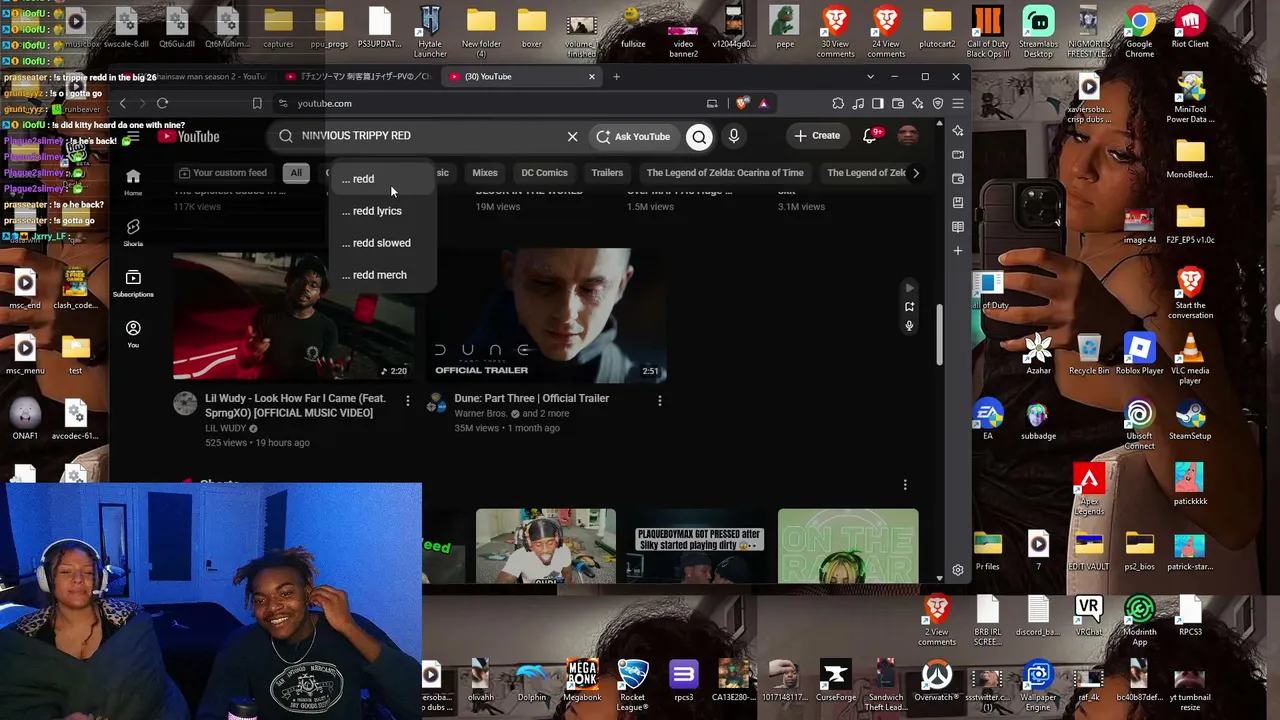Select the Hytale Launcher desktop icon
Viewport: 1280px width, 720px height.
coord(430,33)
